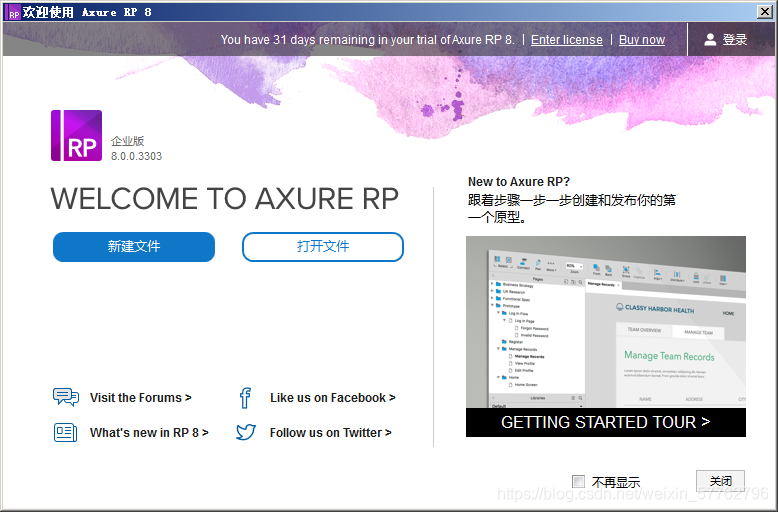Click the 企业版 edition label
Viewport: 778px width, 512px height.
coord(128,141)
